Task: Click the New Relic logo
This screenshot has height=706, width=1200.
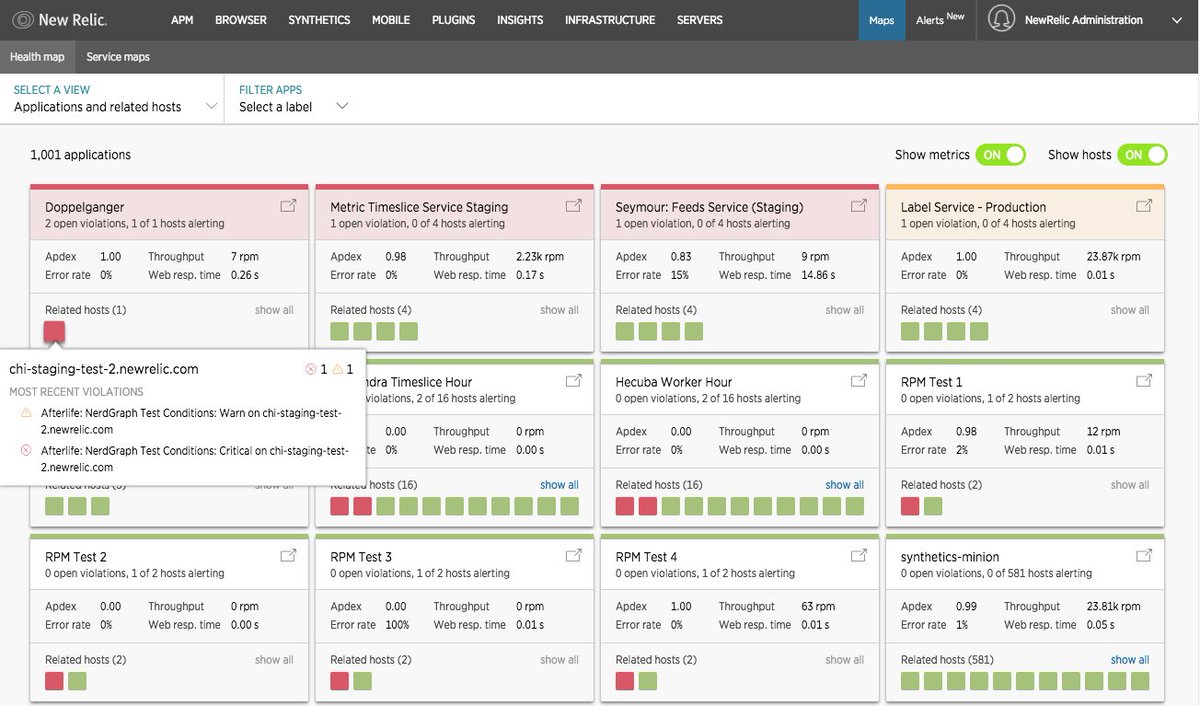Action: coord(60,19)
